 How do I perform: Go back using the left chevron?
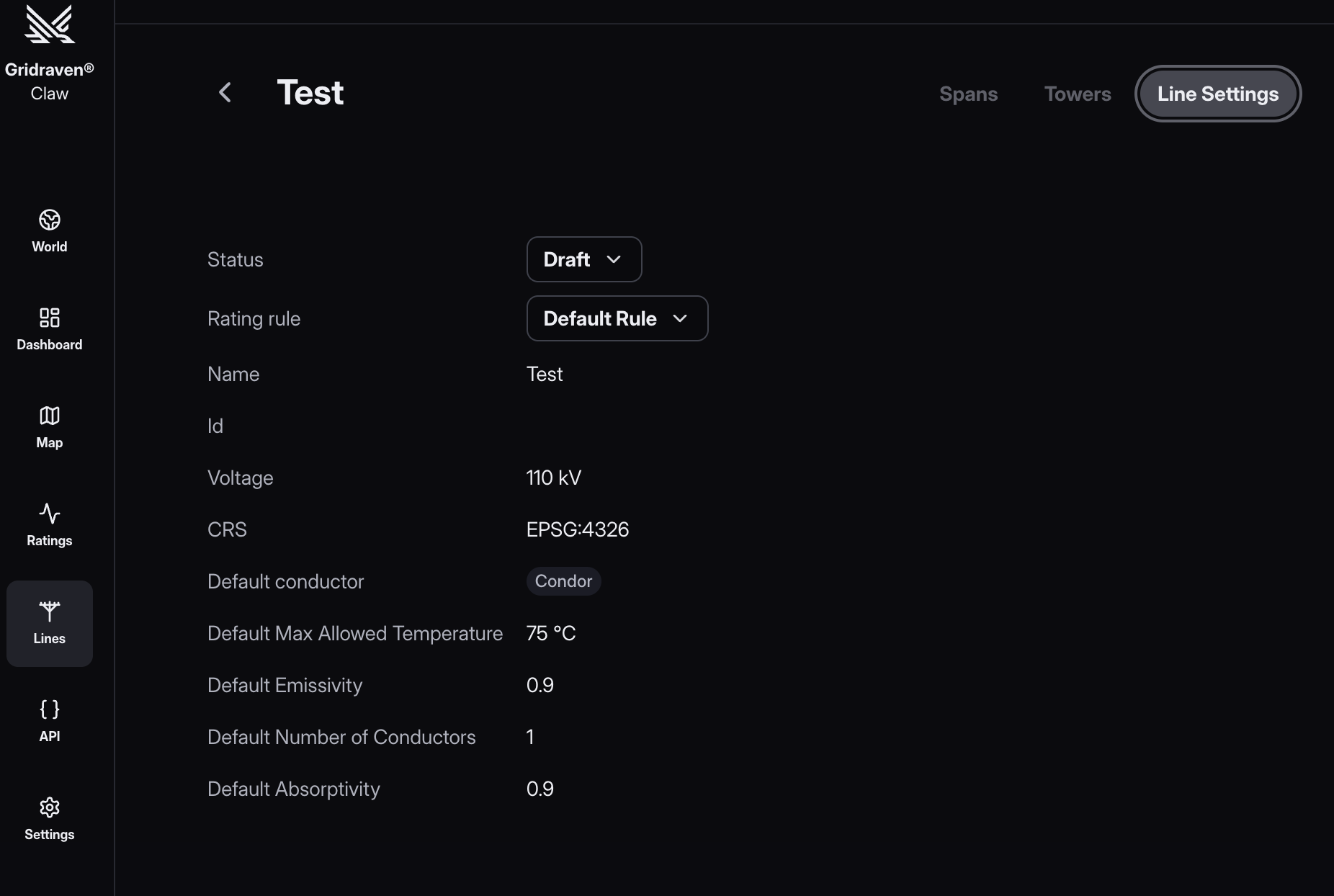[x=225, y=92]
